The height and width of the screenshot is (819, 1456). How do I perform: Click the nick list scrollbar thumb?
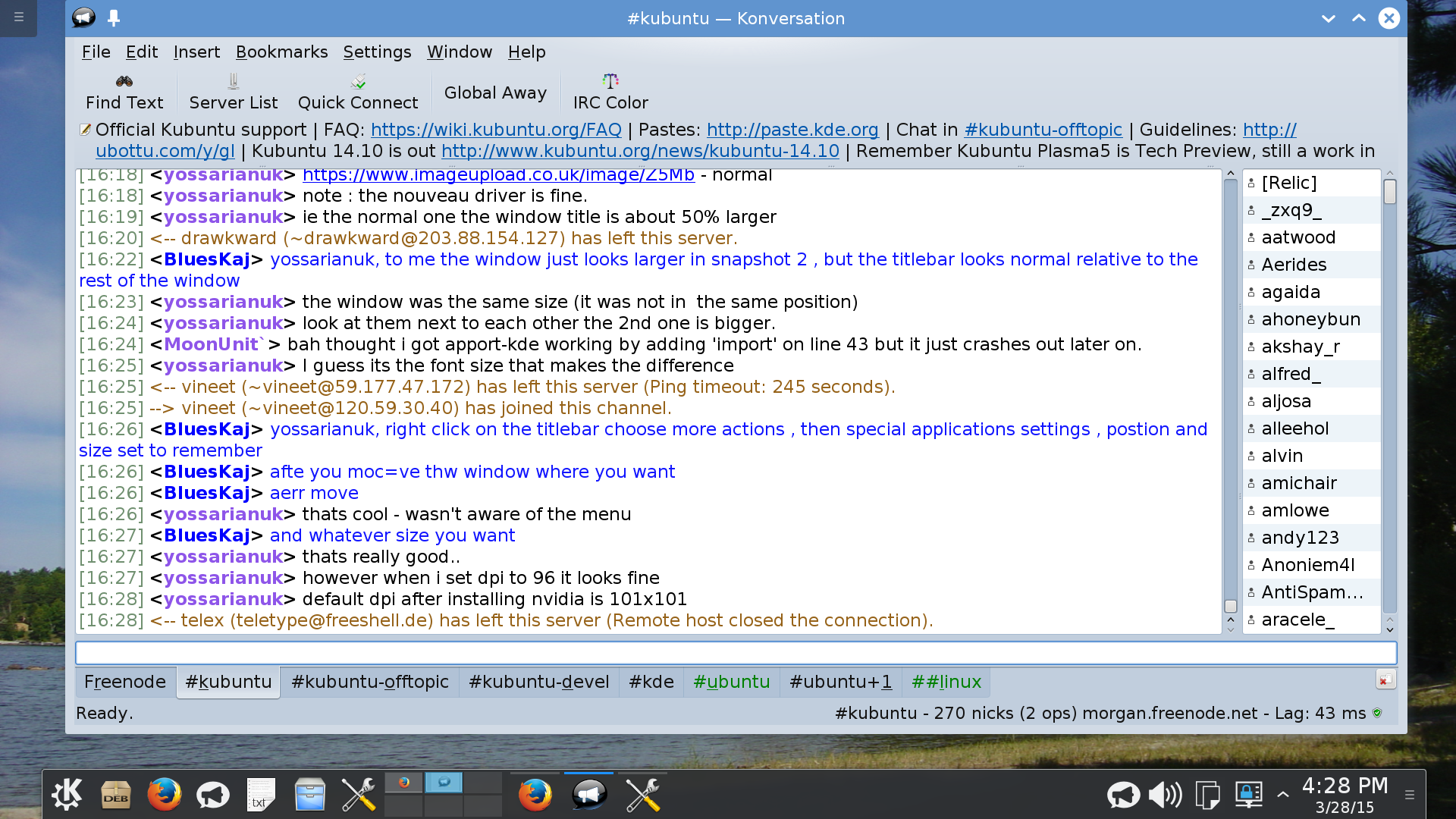coord(1389,191)
